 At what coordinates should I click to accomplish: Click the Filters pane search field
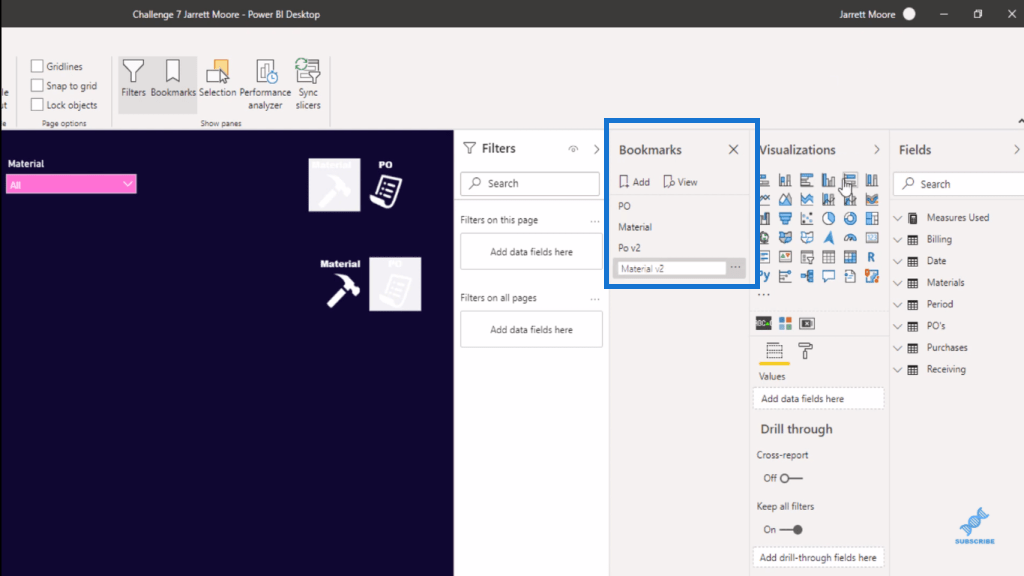click(x=530, y=184)
